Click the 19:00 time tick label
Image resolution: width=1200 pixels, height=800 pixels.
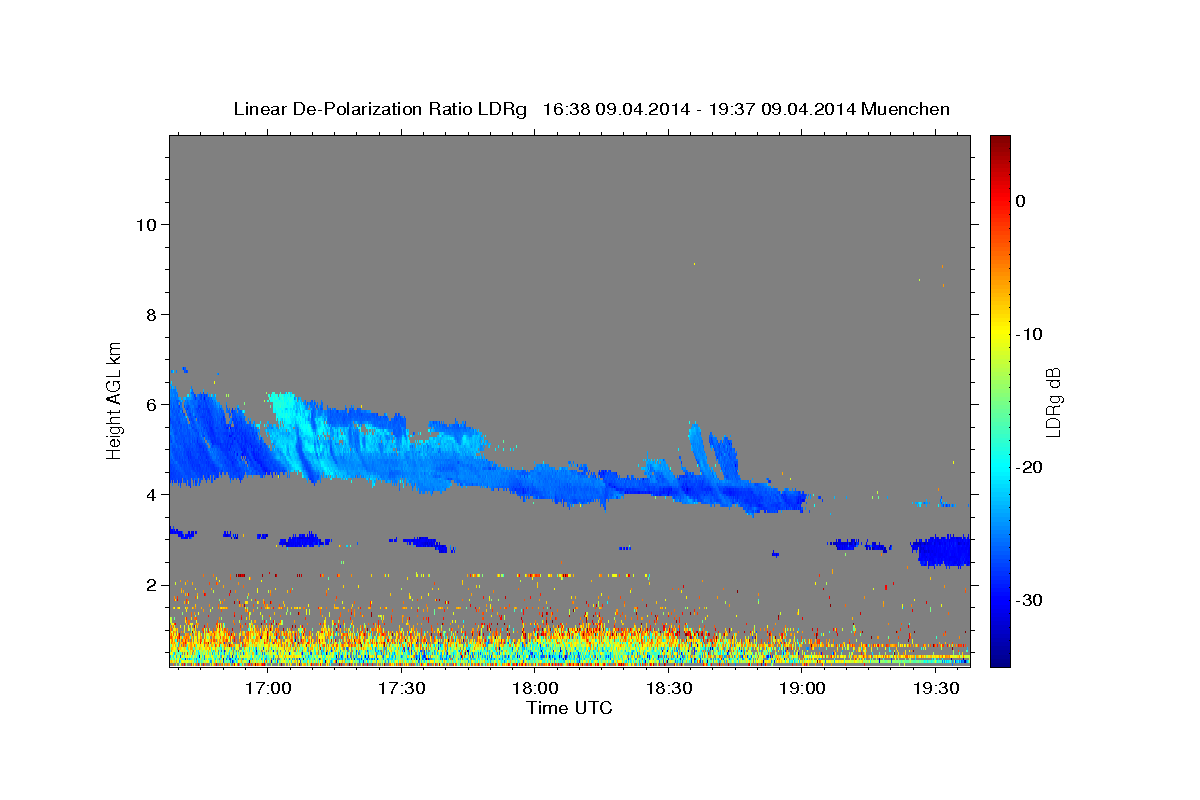[802, 689]
